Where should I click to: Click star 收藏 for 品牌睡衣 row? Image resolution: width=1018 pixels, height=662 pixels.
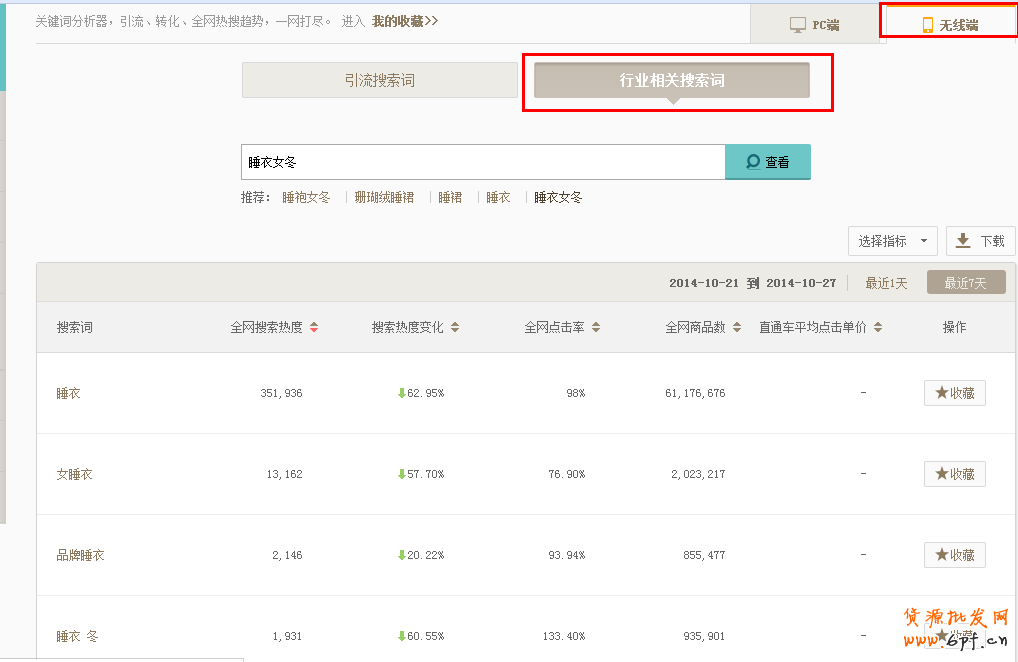tap(954, 555)
